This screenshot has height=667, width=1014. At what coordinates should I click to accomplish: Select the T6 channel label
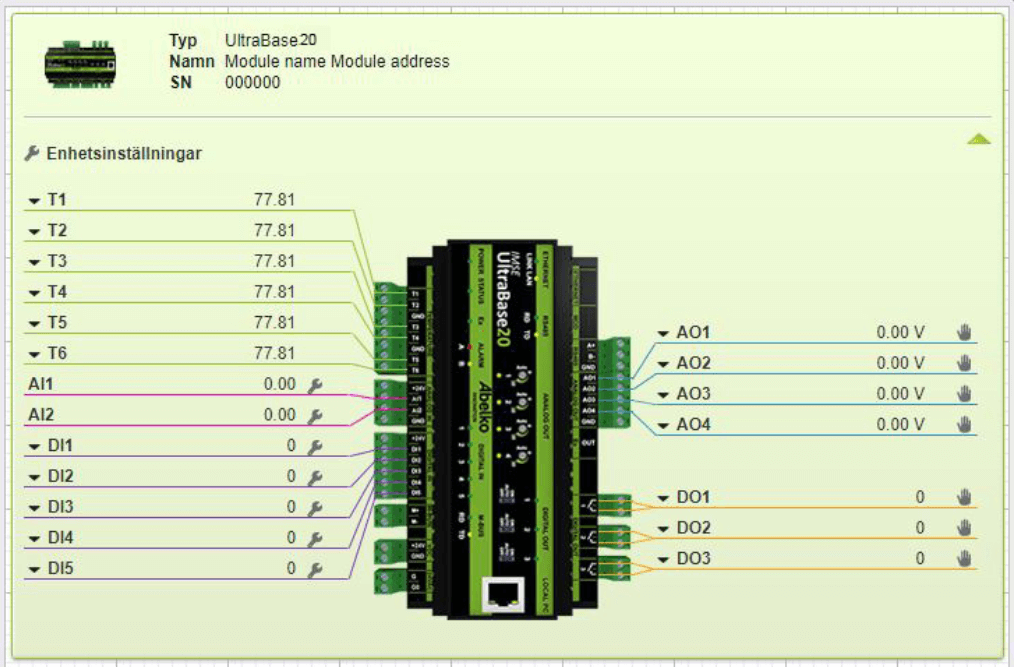pyautogui.click(x=57, y=353)
